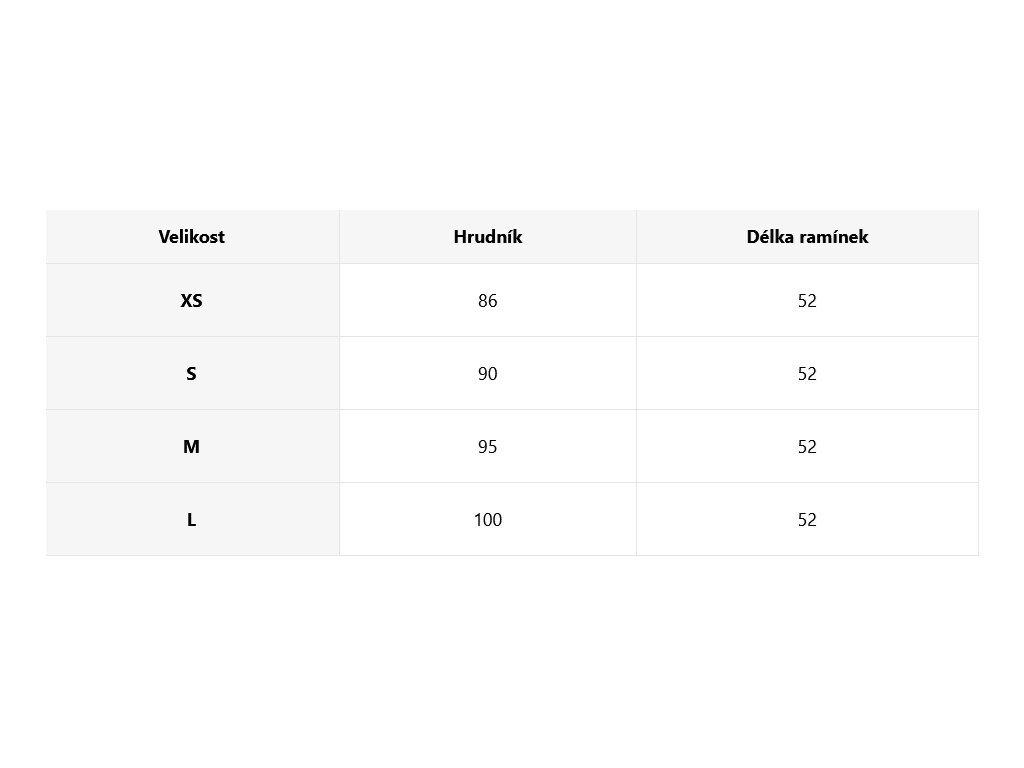Click chest value 86 for XS
Viewport: 1024px width, 768px height.
(x=487, y=300)
